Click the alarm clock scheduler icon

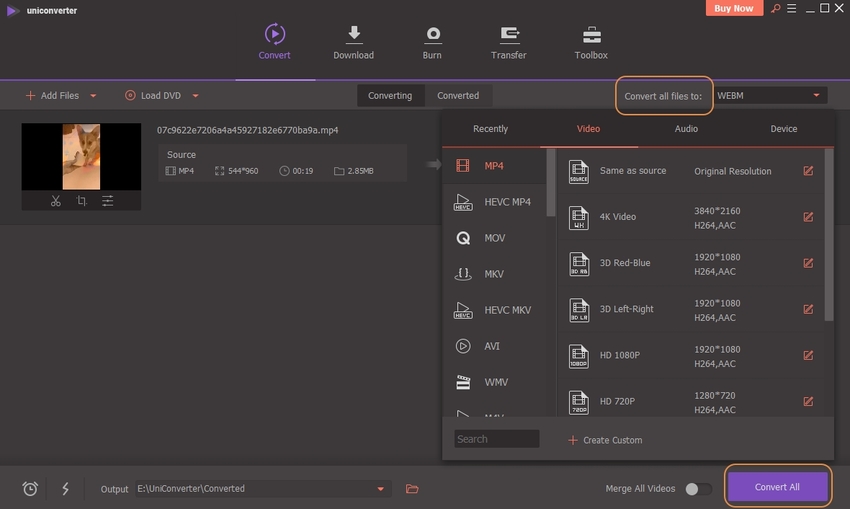[31, 489]
